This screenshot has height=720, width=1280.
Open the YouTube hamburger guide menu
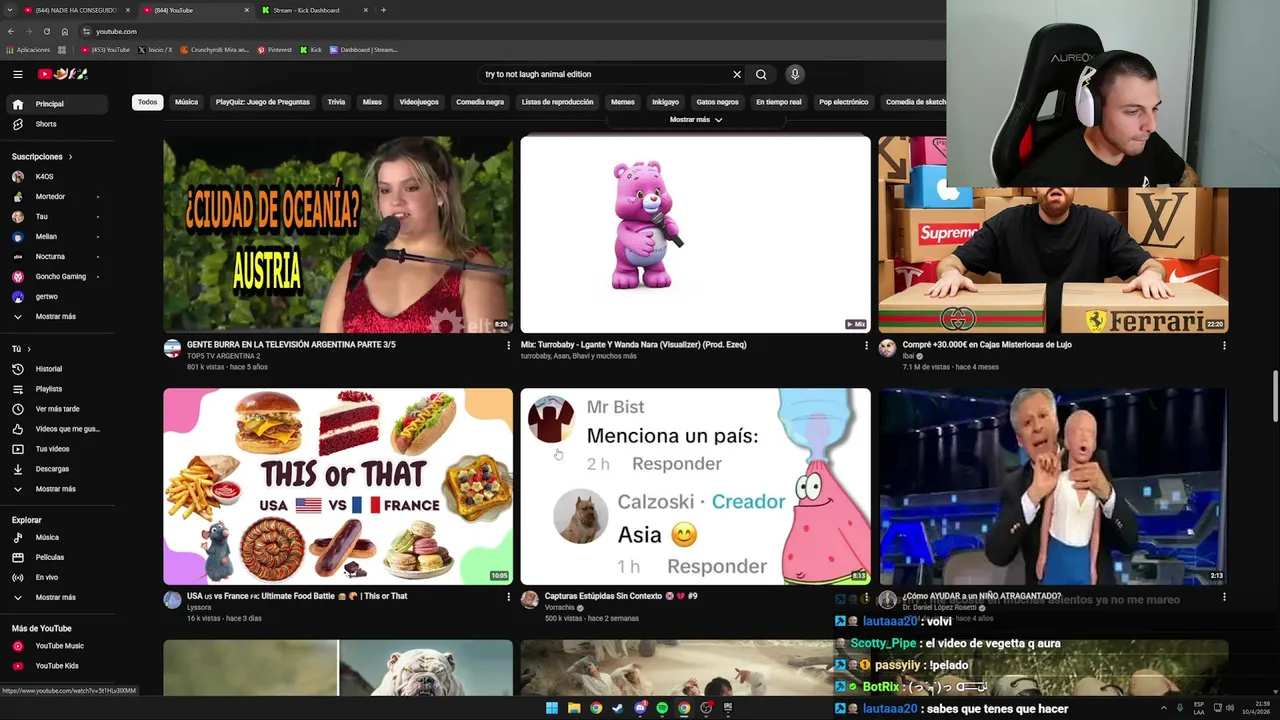click(18, 74)
